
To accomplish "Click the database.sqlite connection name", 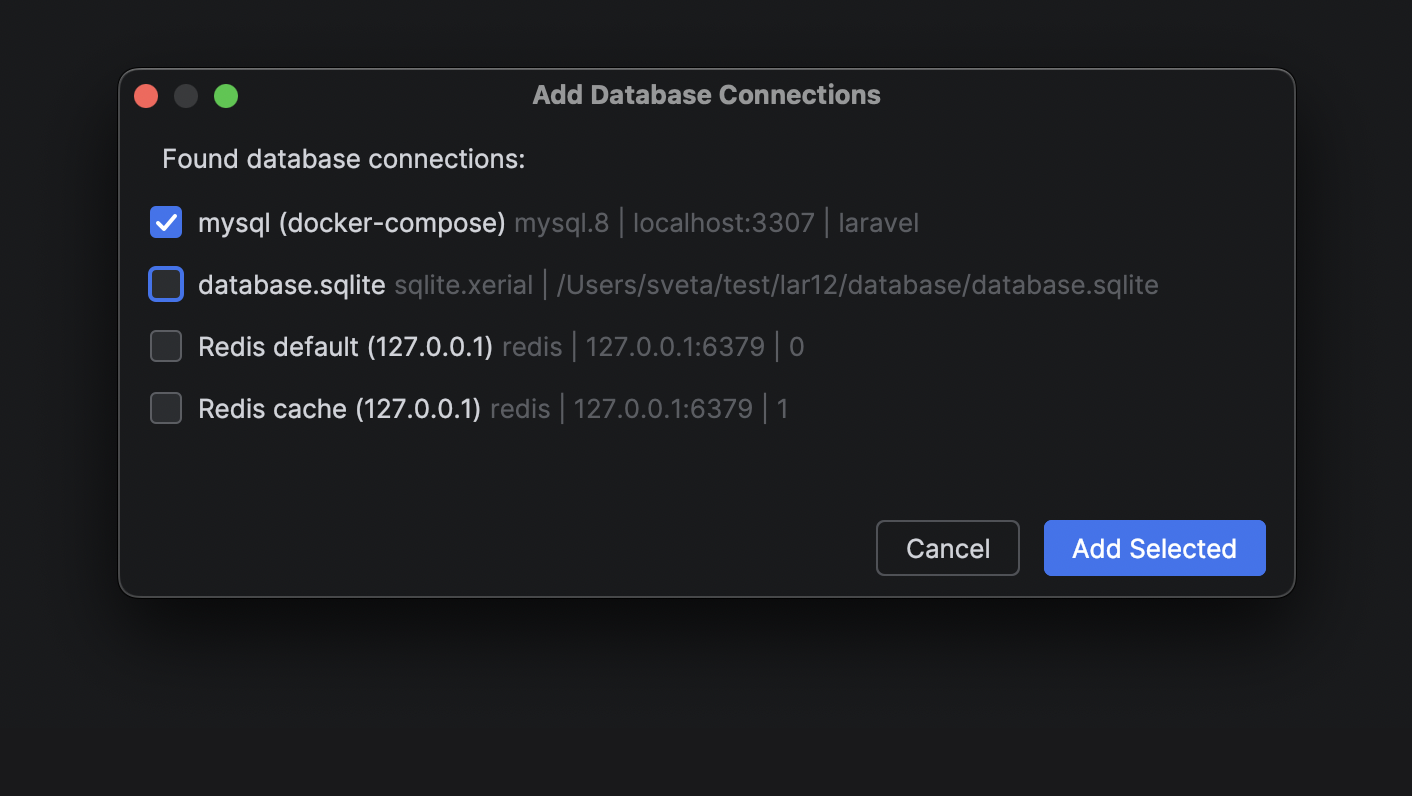I will (291, 285).
